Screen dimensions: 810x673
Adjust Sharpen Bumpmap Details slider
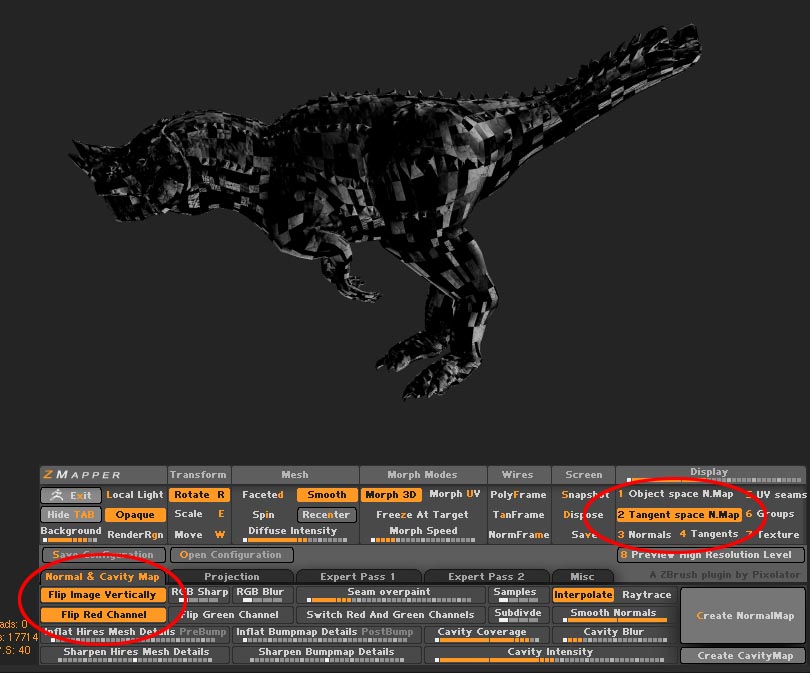click(326, 654)
